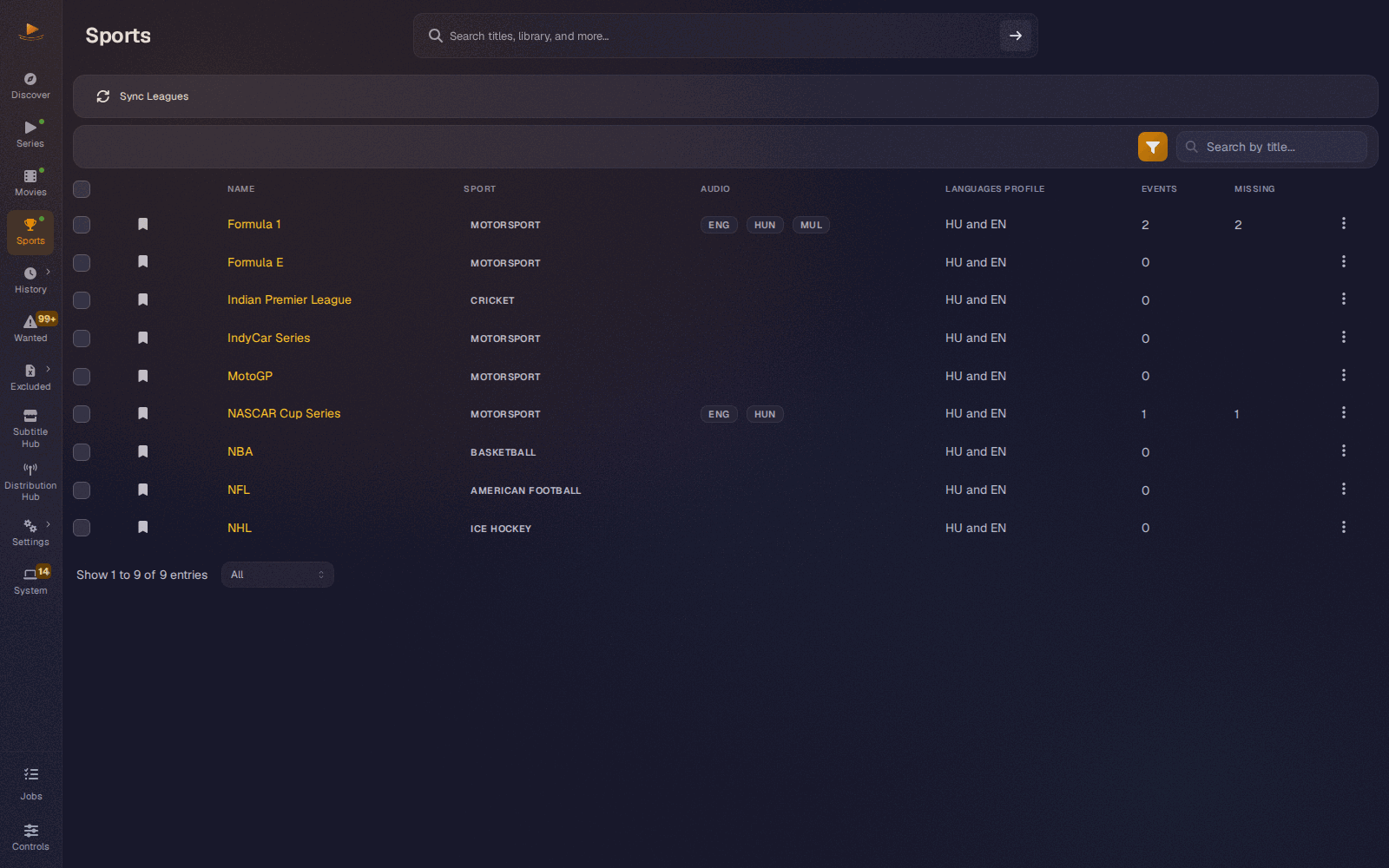Open actions menu for NFL row
Screen dimensions: 1389x868
[x=1344, y=490]
